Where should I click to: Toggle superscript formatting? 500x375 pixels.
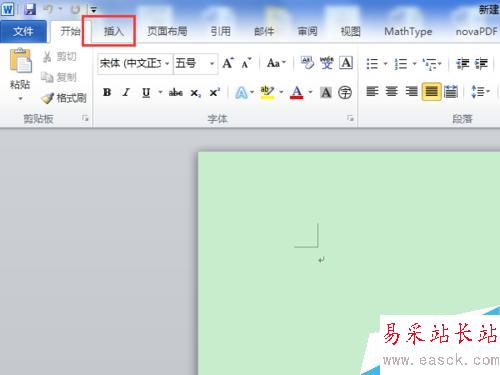click(x=215, y=92)
